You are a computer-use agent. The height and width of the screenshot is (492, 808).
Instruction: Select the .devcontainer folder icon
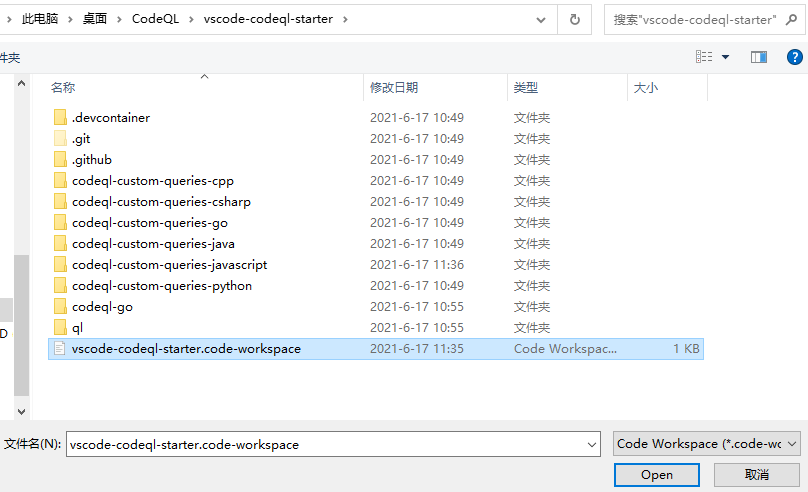(60, 117)
